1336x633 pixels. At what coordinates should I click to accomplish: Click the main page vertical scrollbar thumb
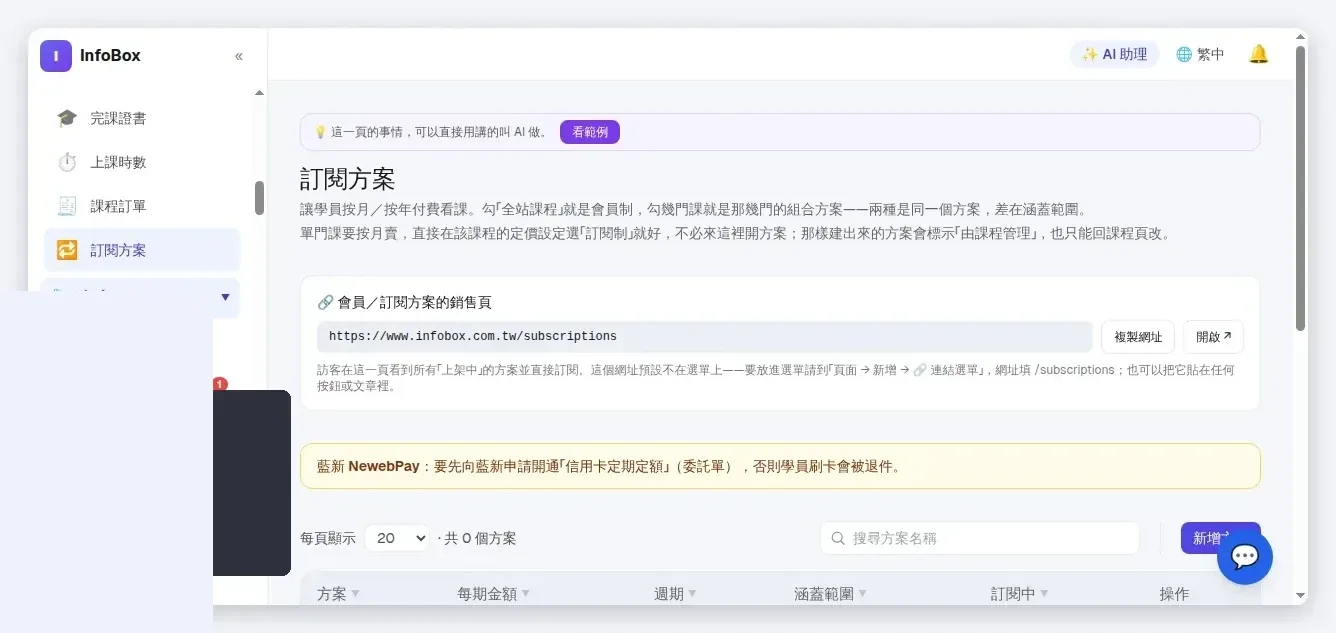tap(1300, 188)
